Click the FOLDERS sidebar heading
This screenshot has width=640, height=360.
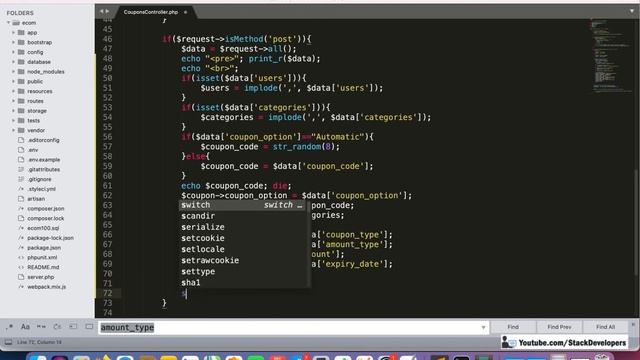pos(20,13)
